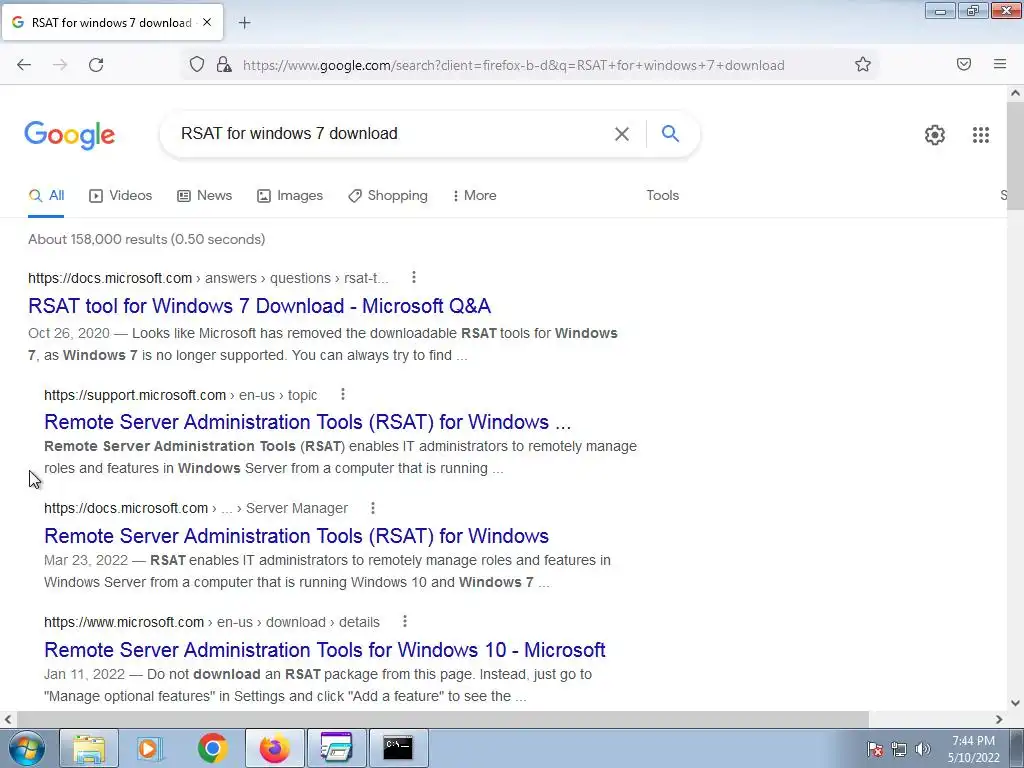Select the All results tab
This screenshot has height=768, width=1024.
coord(46,195)
